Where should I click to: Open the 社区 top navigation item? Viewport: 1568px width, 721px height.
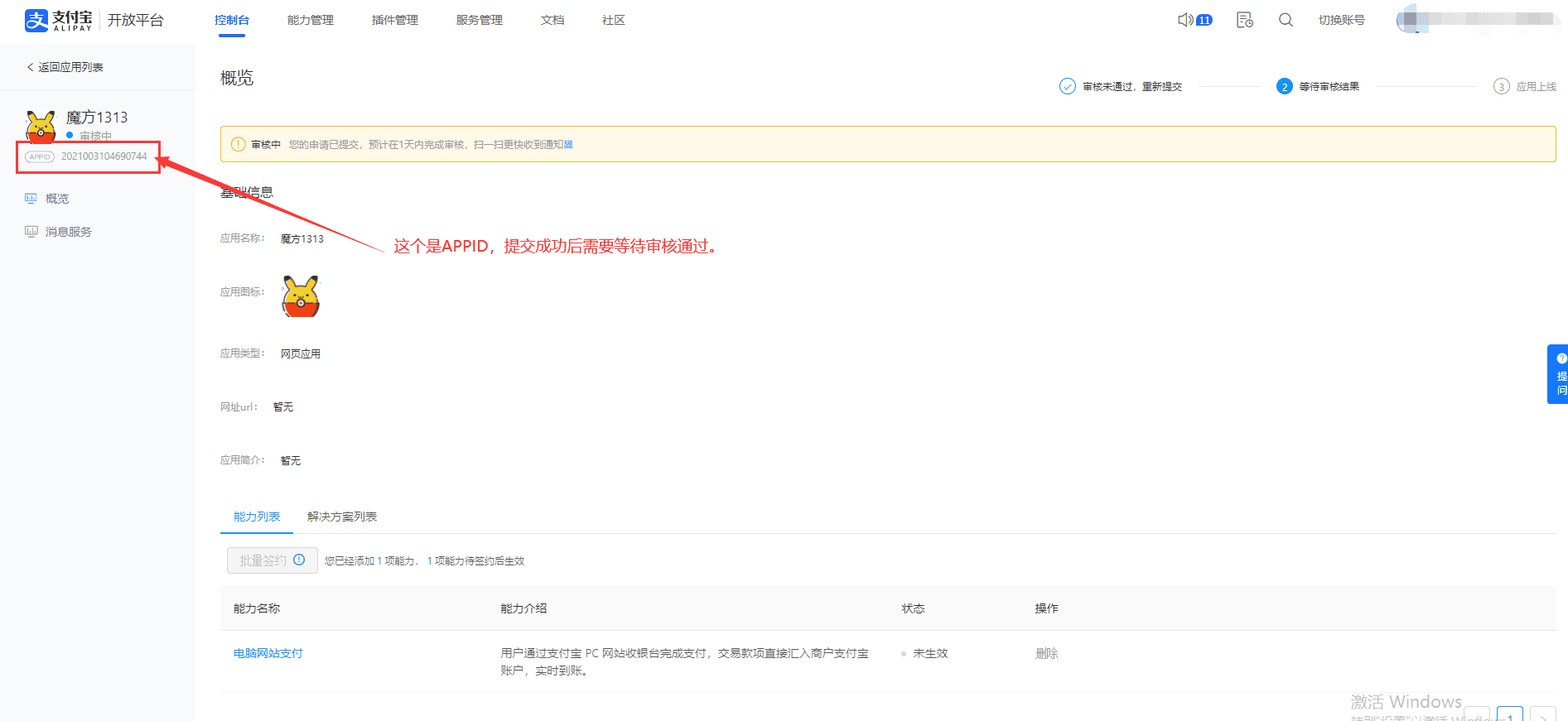(614, 20)
